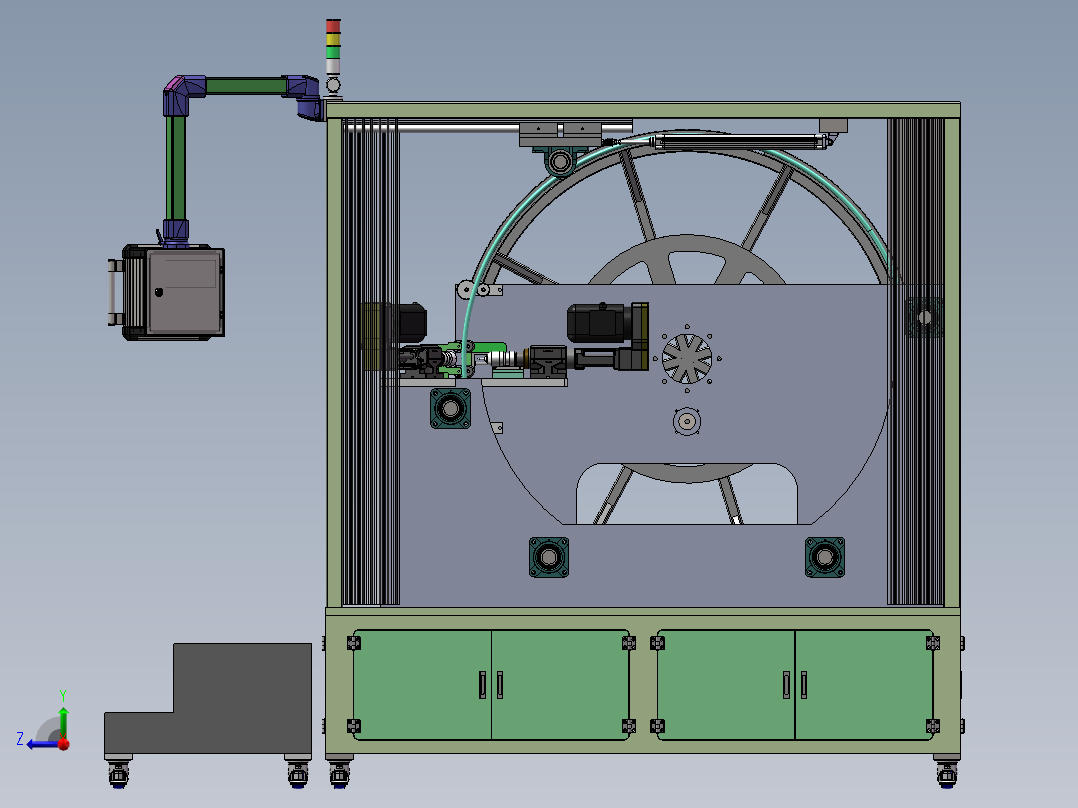Select the lower left flange bearing on the plate
Viewport: 1078px width, 808px height.
(x=549, y=557)
